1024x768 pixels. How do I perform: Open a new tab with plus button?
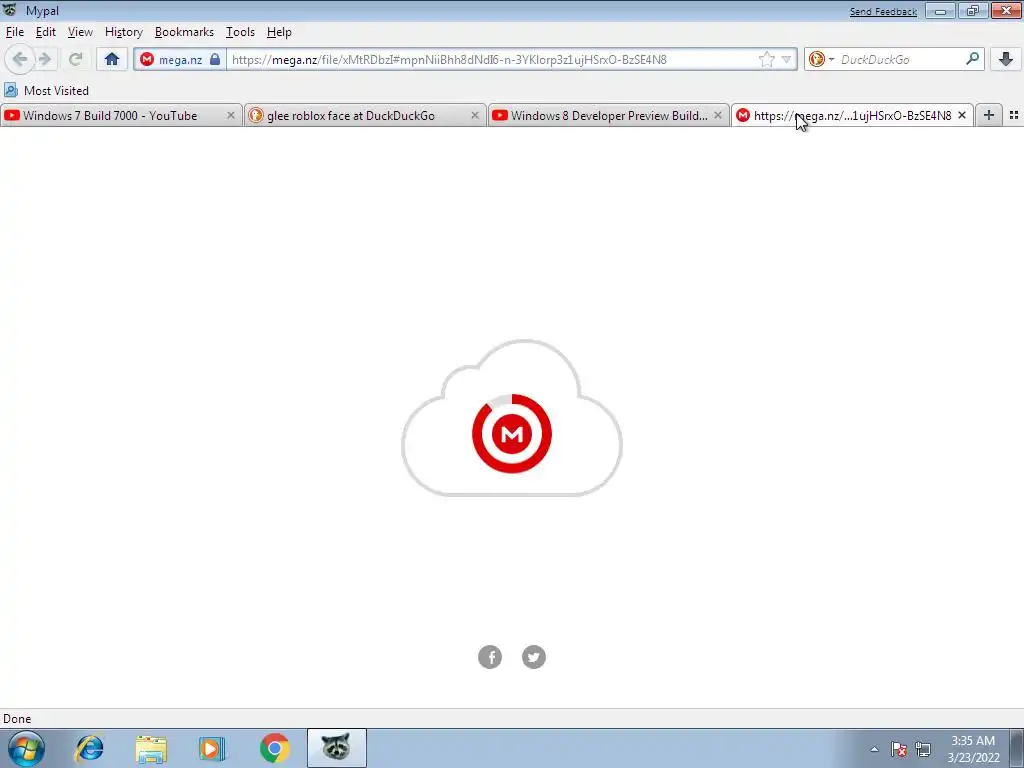(x=989, y=115)
